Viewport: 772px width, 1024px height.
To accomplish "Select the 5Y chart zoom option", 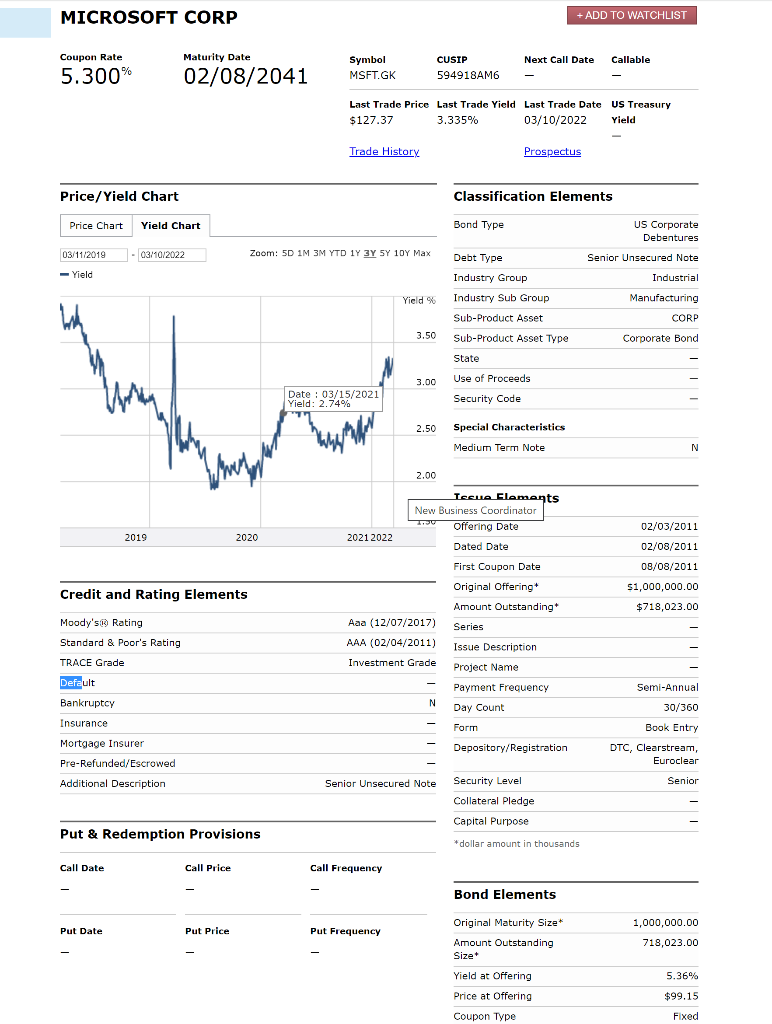I will click(x=384, y=254).
